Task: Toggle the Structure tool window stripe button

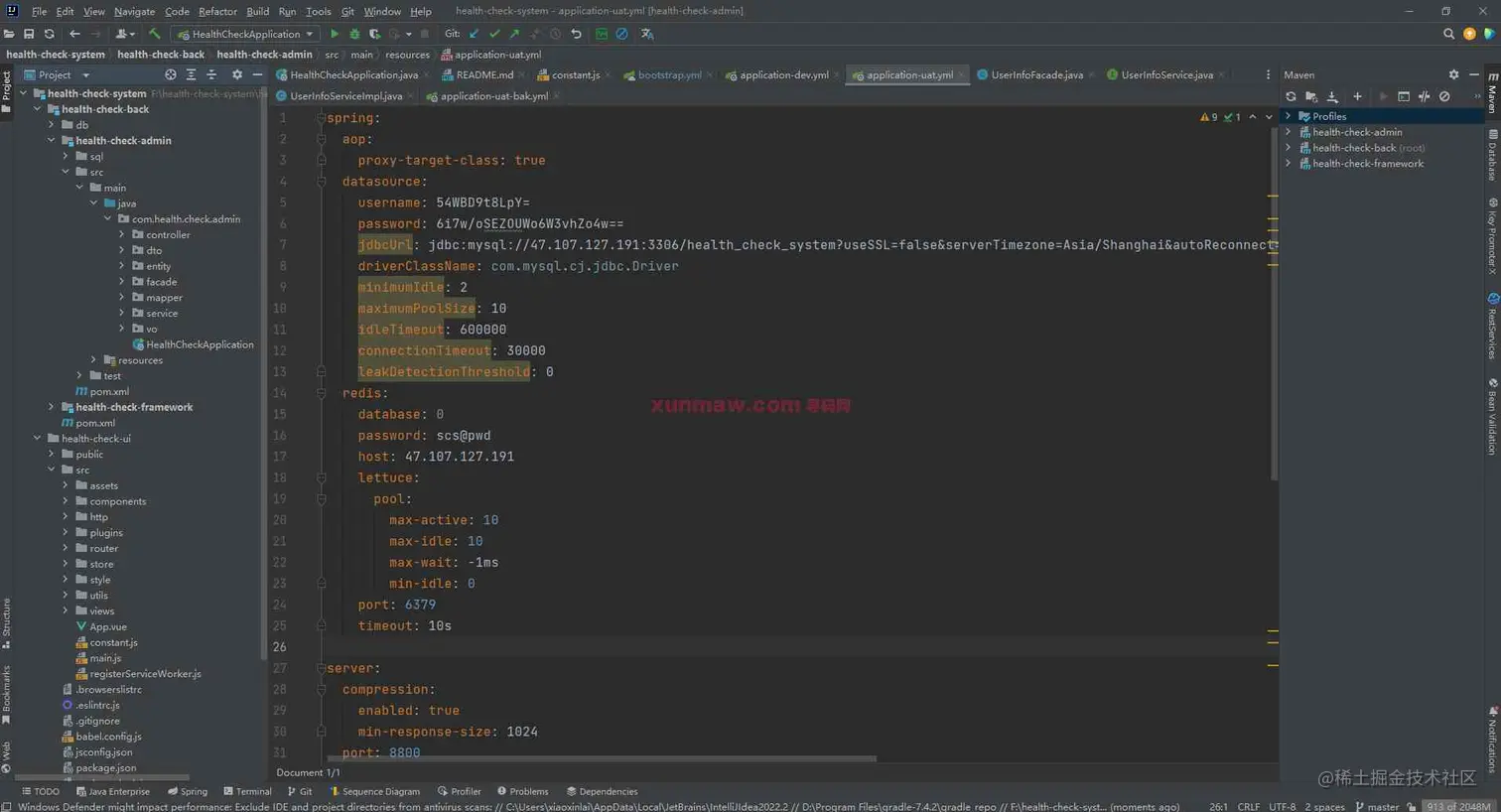Action: click(x=6, y=623)
